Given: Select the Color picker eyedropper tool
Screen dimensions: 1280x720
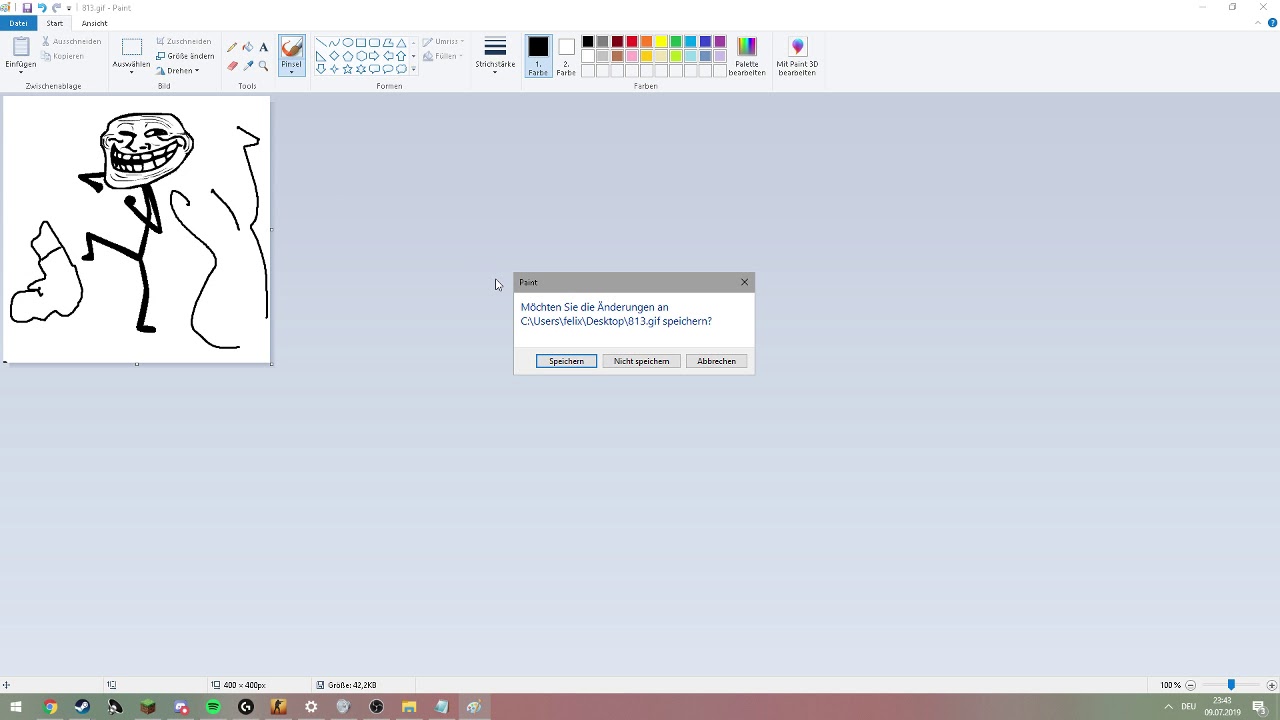Looking at the screenshot, I should 248,66.
